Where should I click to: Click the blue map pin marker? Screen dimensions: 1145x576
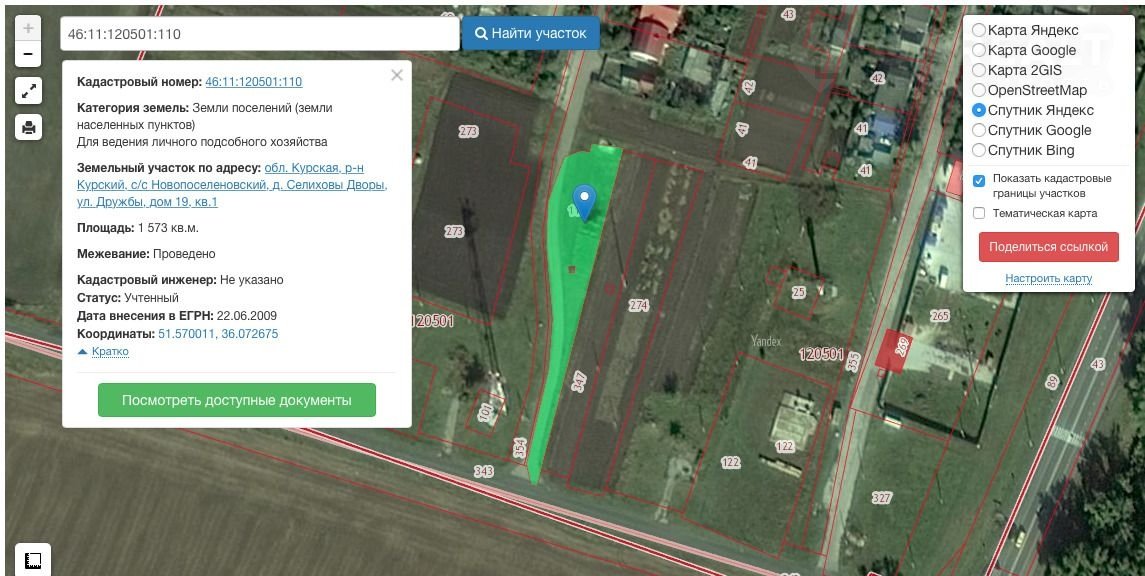(x=583, y=201)
